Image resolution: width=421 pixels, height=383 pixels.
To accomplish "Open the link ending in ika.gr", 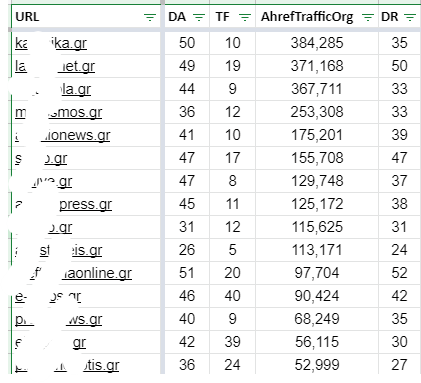I will [51, 43].
